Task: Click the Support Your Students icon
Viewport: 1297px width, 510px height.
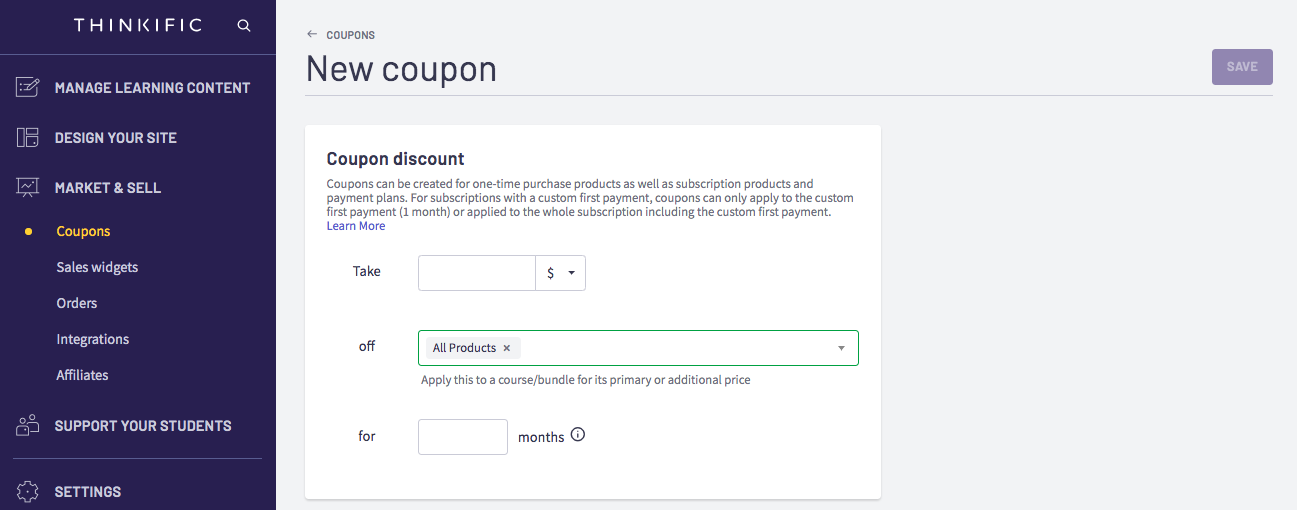Action: (x=28, y=425)
